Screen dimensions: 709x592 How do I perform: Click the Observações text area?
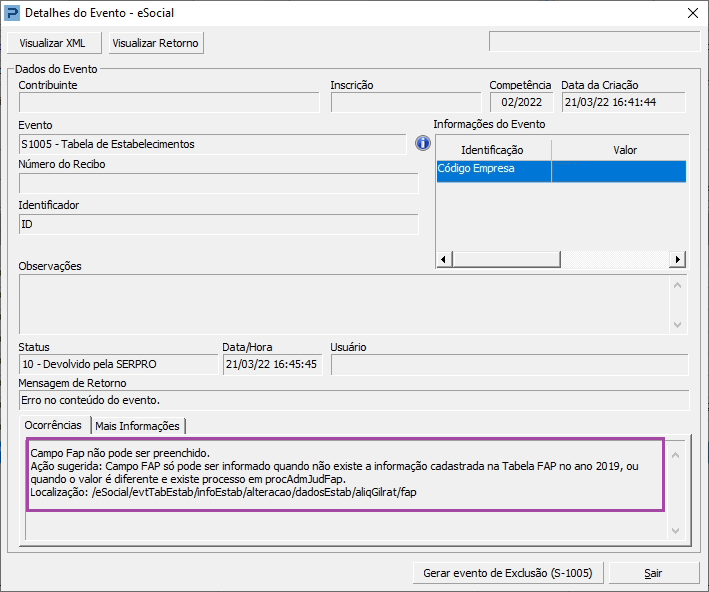pos(345,304)
